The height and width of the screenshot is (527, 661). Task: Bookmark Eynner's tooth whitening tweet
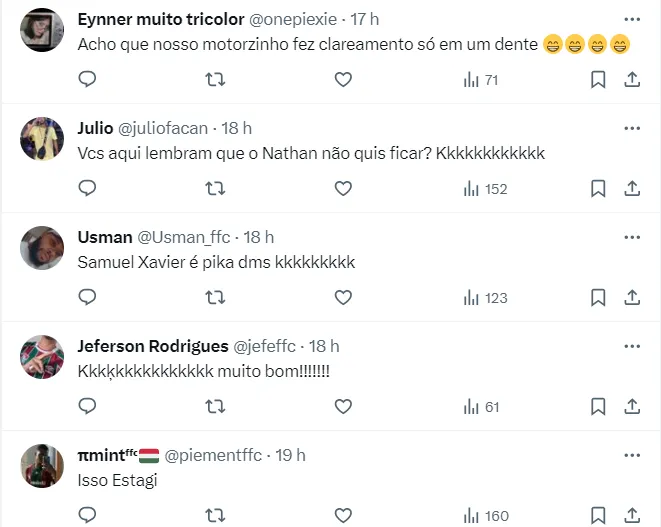tap(598, 79)
